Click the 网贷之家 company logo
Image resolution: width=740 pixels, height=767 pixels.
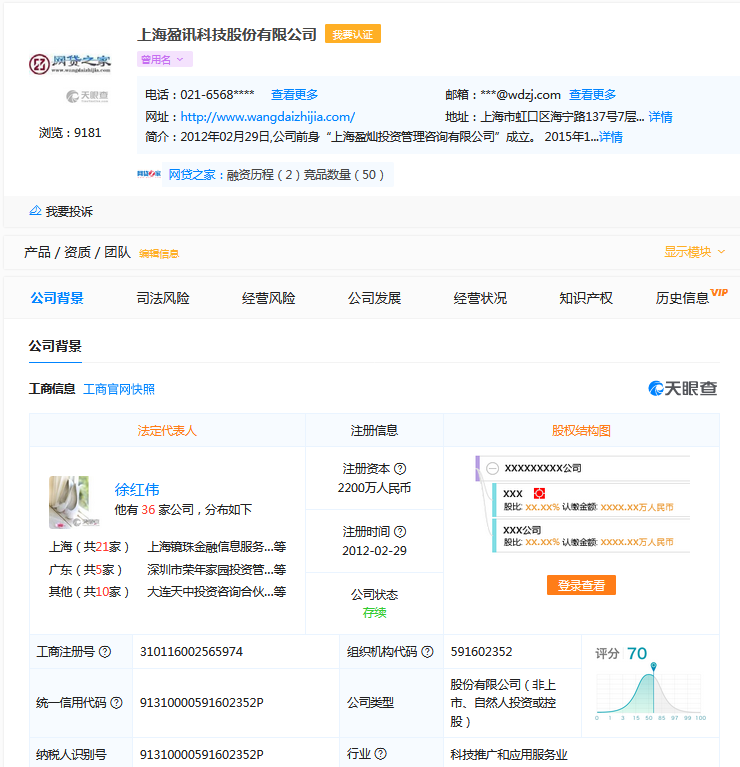(x=69, y=64)
